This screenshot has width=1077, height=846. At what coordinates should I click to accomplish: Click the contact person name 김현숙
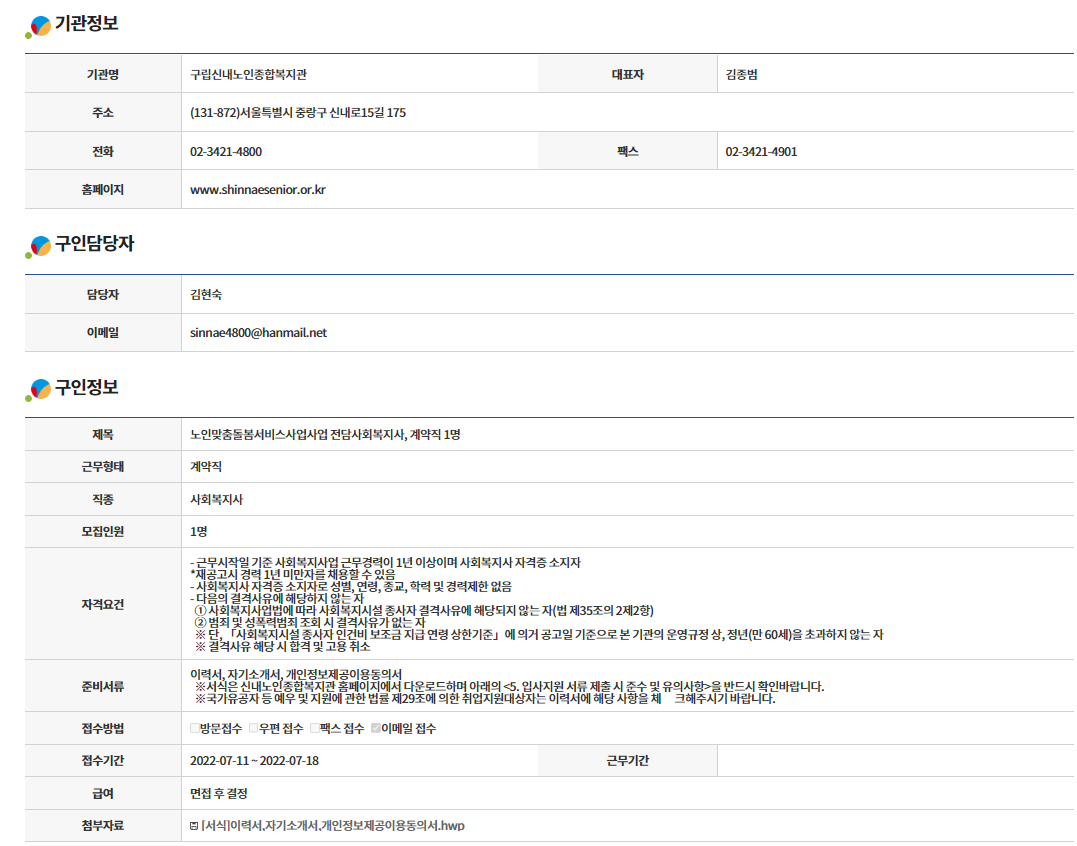[206, 295]
